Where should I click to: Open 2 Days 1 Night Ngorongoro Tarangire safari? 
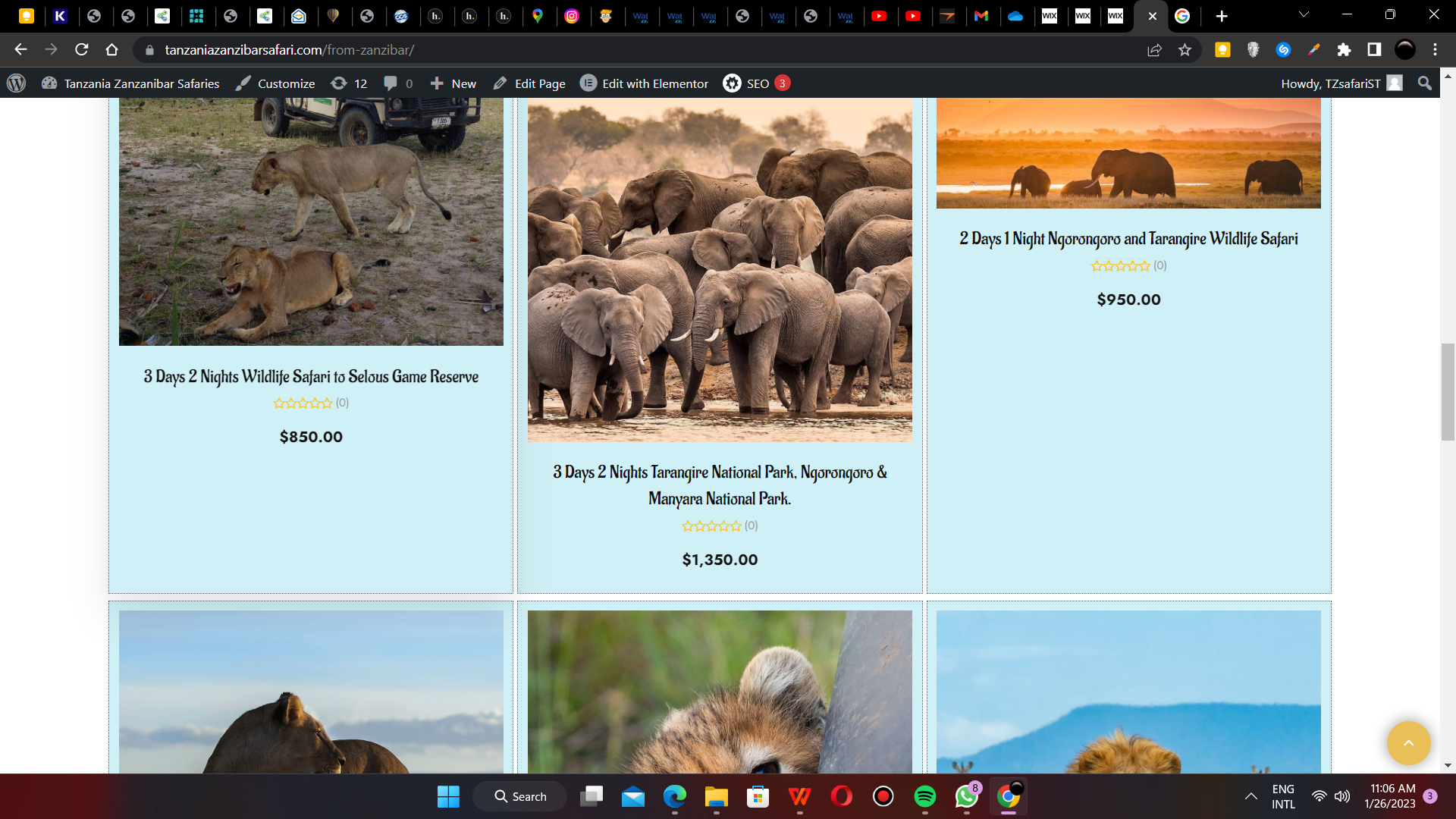click(x=1128, y=239)
